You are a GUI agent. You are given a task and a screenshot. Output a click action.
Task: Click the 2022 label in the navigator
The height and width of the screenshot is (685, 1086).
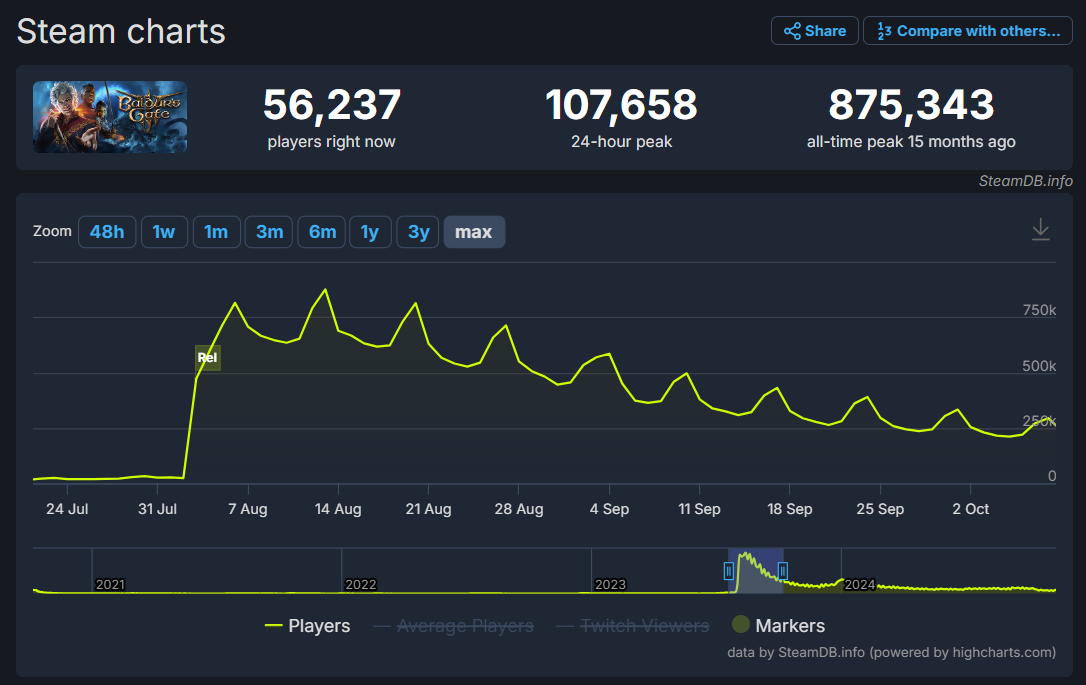[360, 585]
